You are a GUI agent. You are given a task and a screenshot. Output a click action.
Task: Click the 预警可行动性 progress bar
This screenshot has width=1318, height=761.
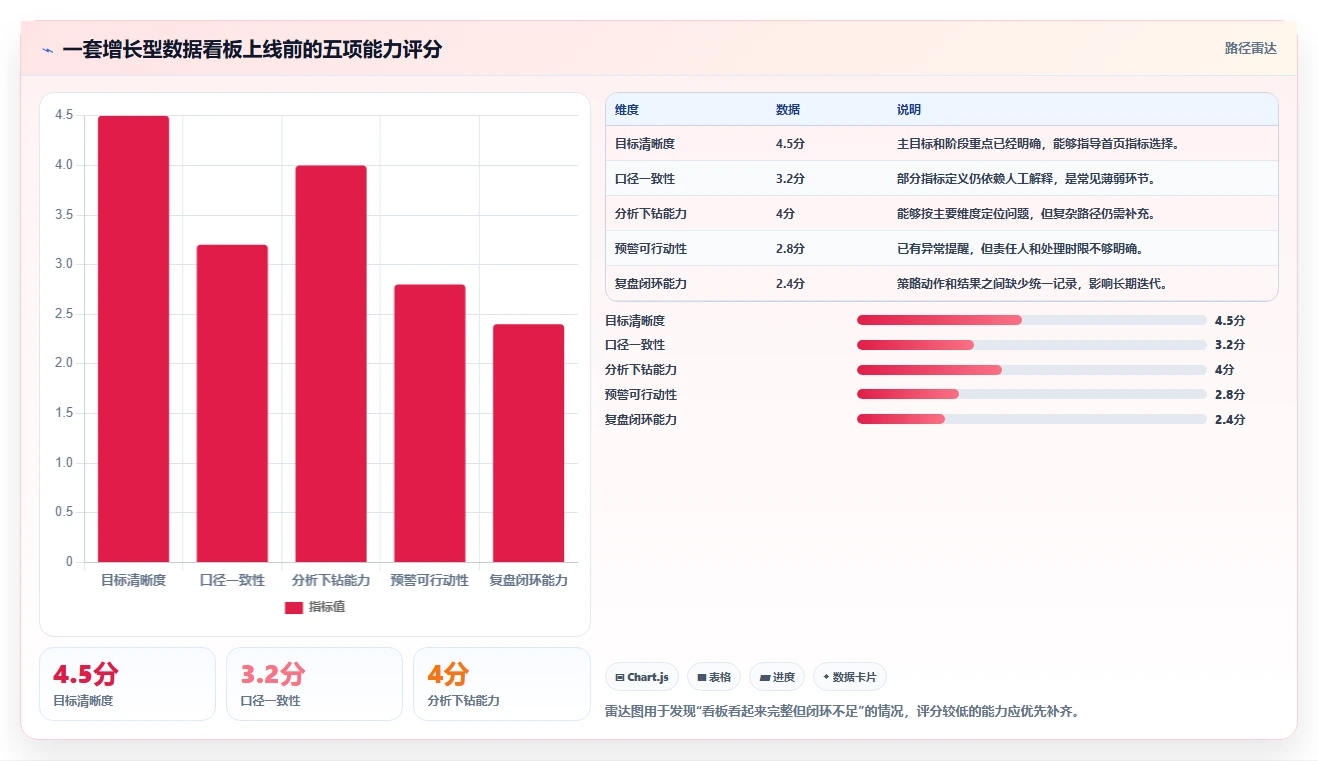pos(1031,394)
